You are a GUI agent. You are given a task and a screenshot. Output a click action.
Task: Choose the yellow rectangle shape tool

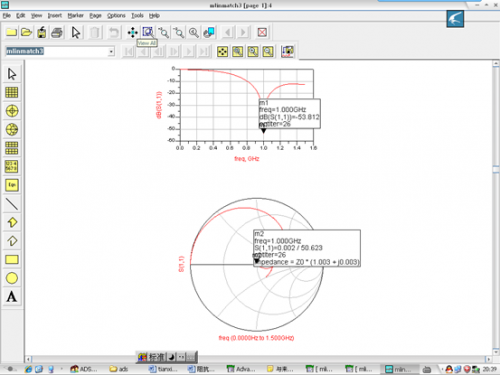pos(12,259)
